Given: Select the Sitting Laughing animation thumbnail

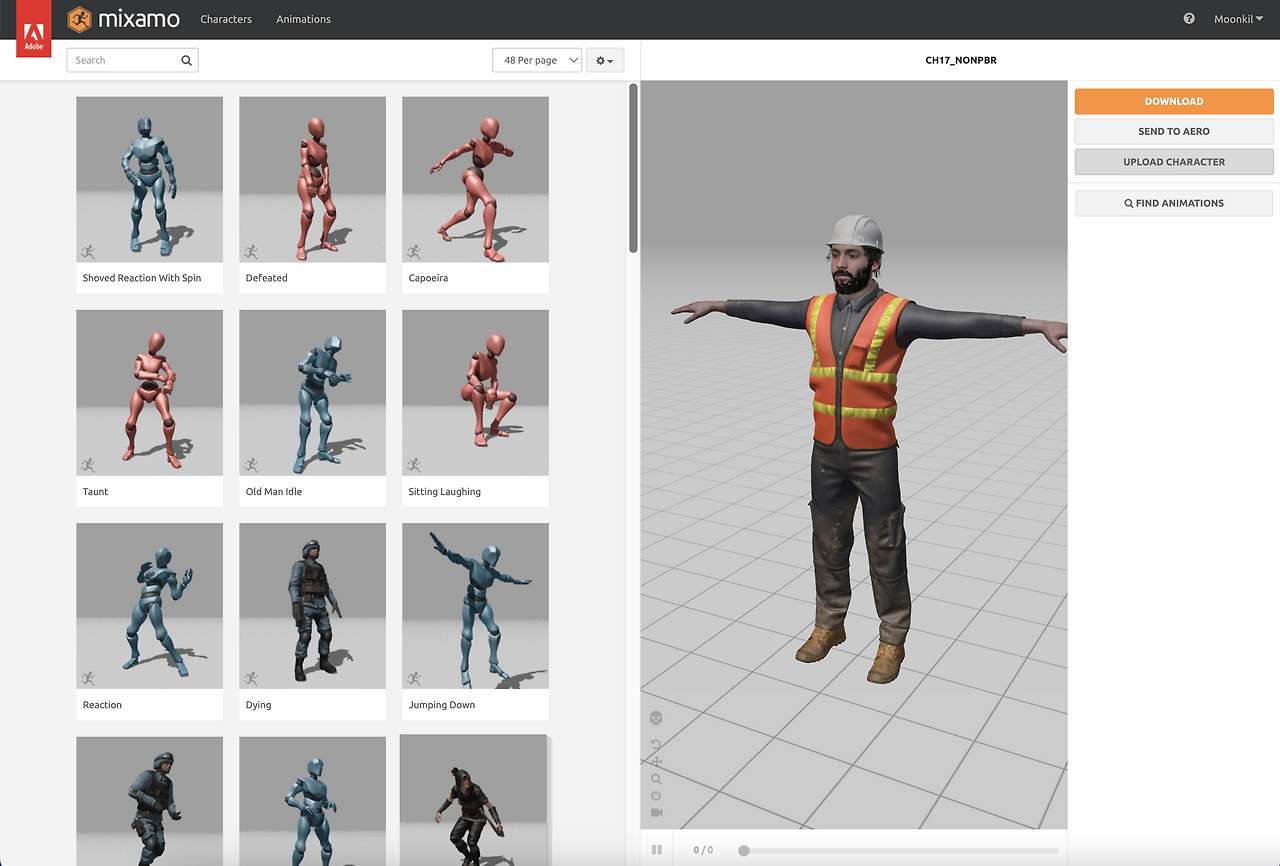Looking at the screenshot, I should point(476,393).
